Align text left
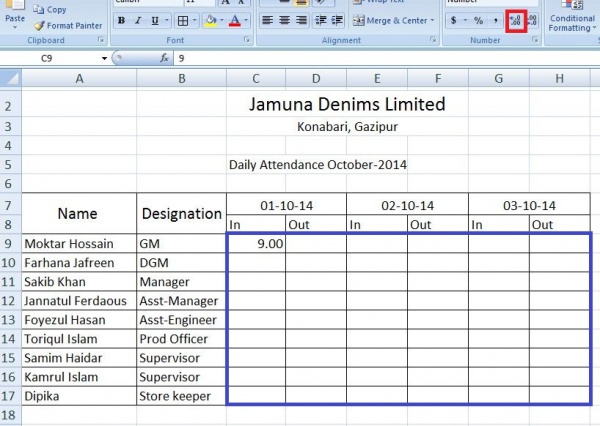The width and height of the screenshot is (600, 426). (267, 20)
